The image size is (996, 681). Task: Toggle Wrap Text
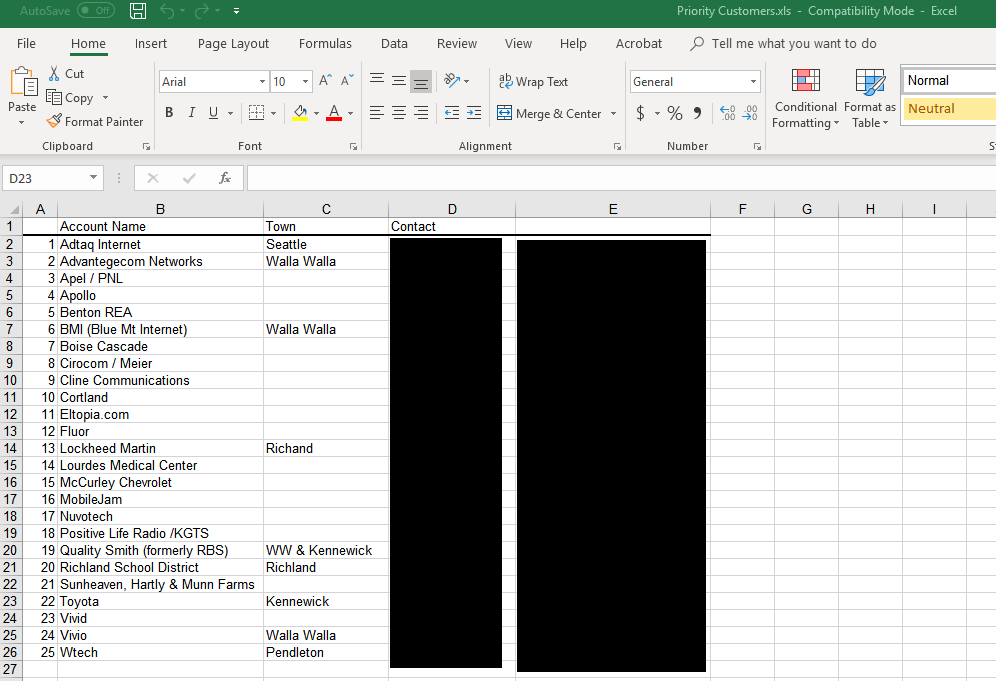533,81
